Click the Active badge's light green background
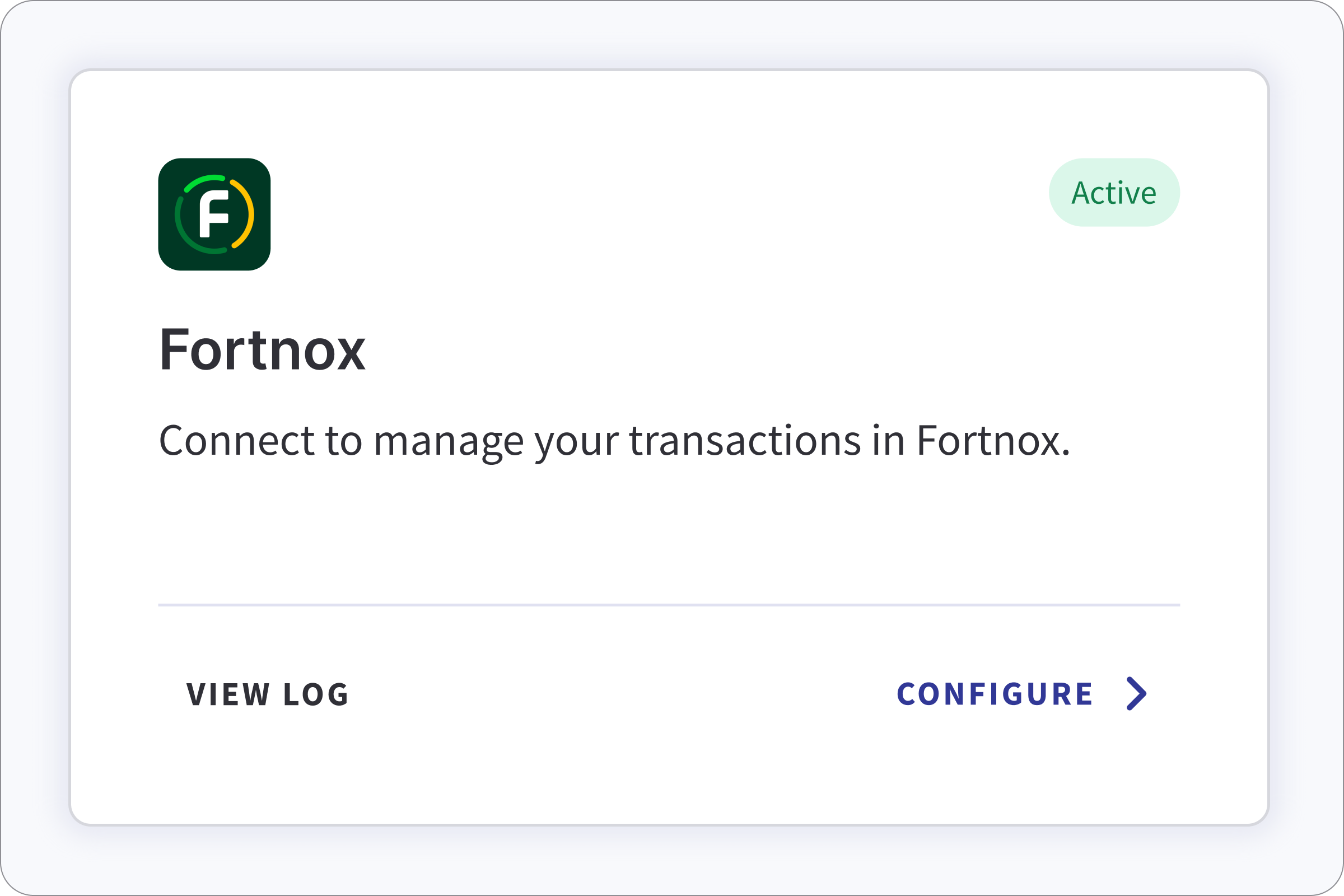The image size is (1344, 896). click(x=1114, y=192)
